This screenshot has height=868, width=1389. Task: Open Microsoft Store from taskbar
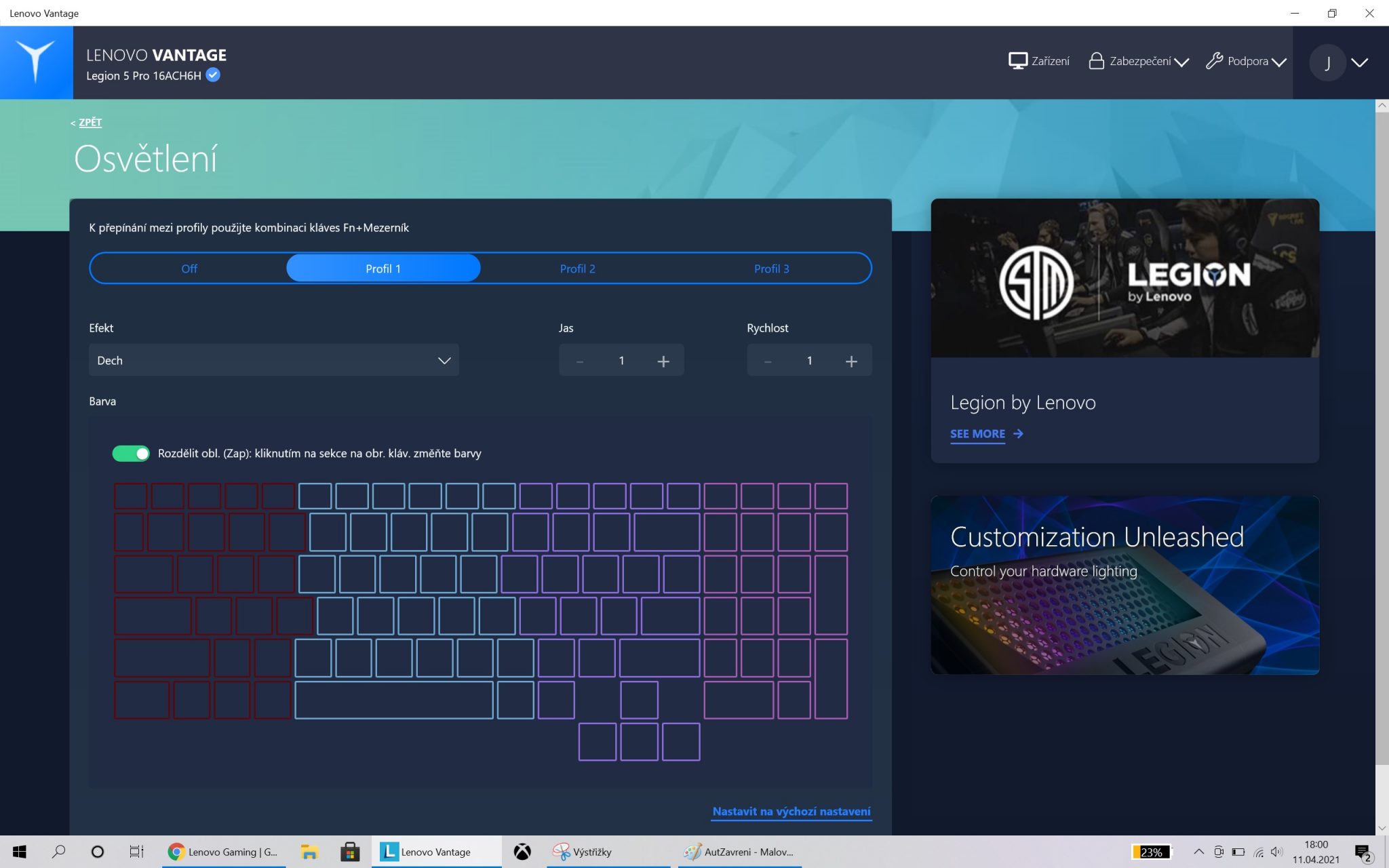tap(350, 852)
